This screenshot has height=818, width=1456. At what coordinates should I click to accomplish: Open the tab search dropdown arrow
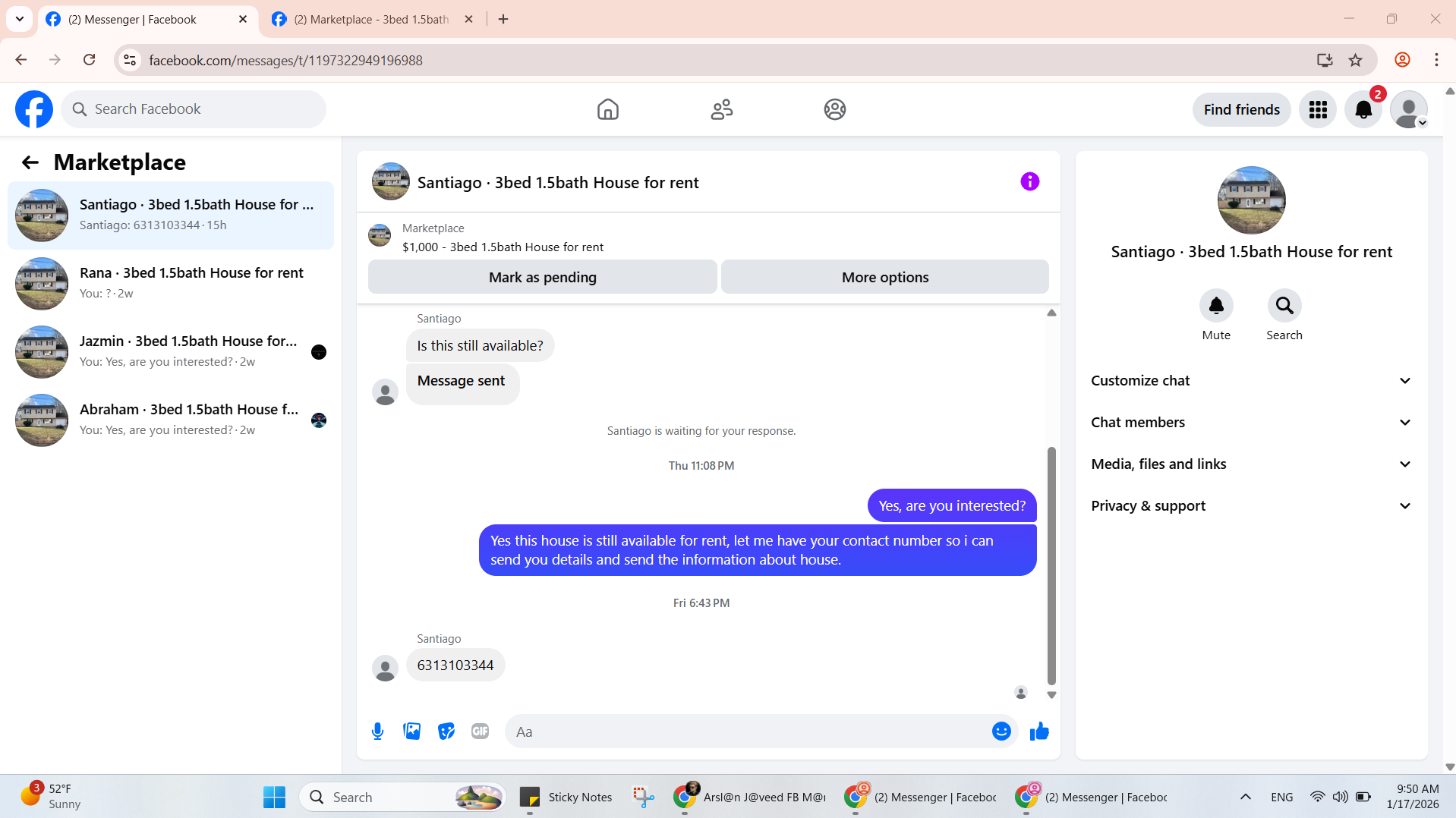pyautogui.click(x=20, y=19)
